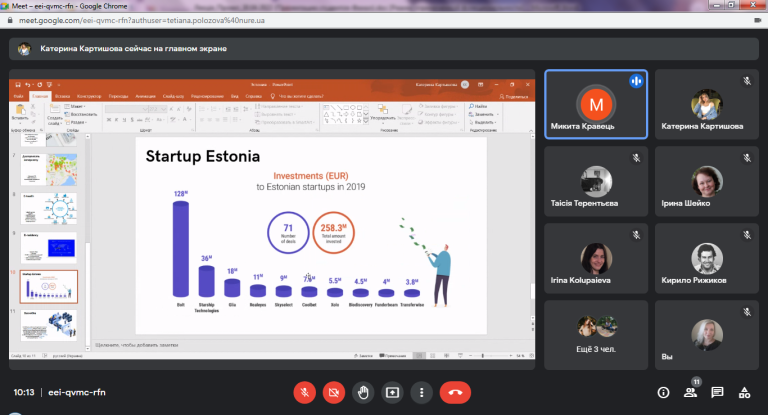The height and width of the screenshot is (415, 768).
Task: Switch to the Рецензирование ribbon tab
Action: [x=207, y=97]
